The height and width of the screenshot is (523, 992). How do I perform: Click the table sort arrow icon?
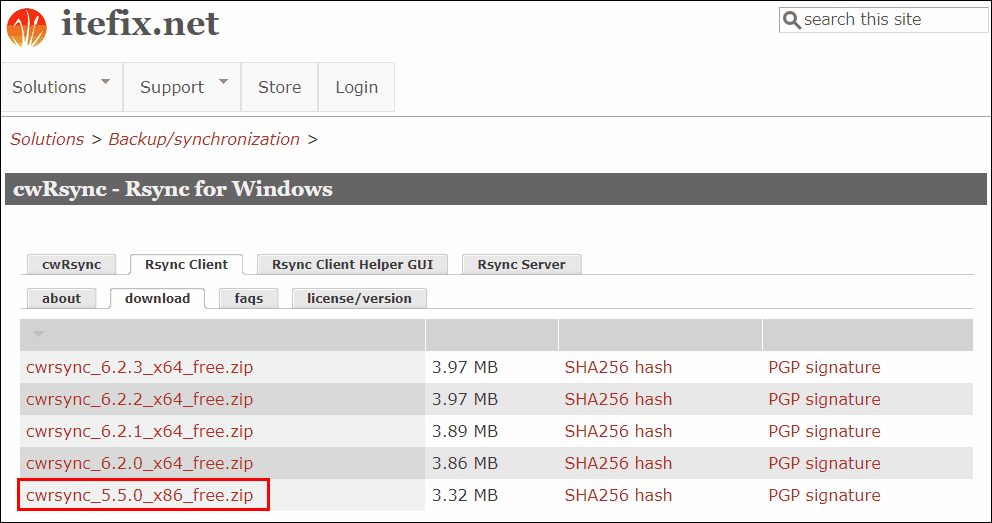pyautogui.click(x=39, y=334)
